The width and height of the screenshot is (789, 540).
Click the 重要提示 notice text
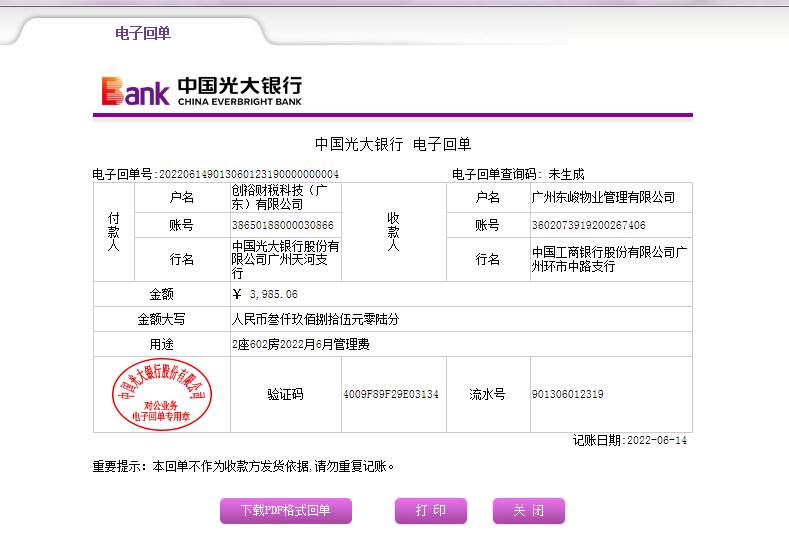(243, 466)
